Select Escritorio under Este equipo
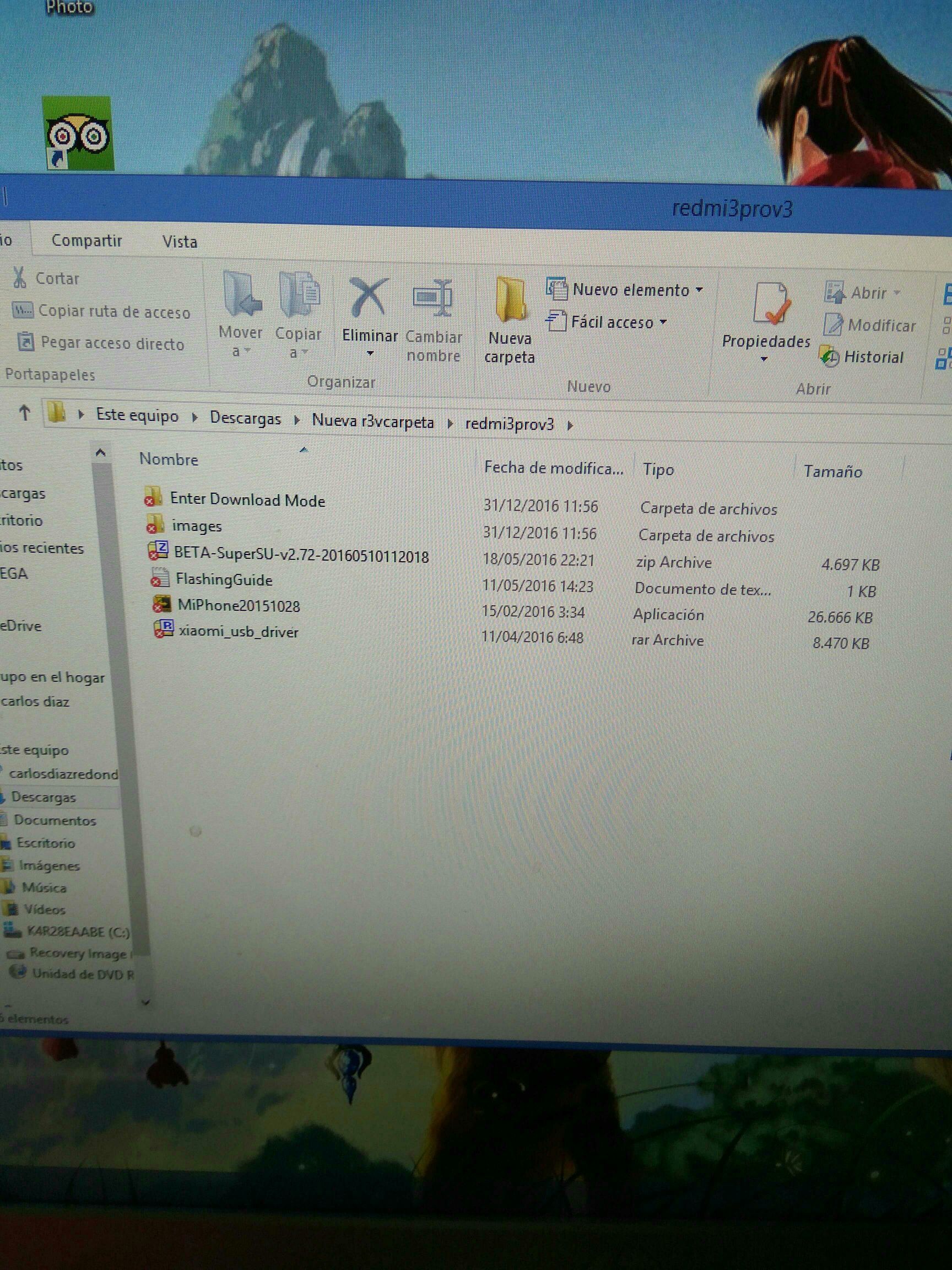This screenshot has width=952, height=1270. tap(45, 843)
